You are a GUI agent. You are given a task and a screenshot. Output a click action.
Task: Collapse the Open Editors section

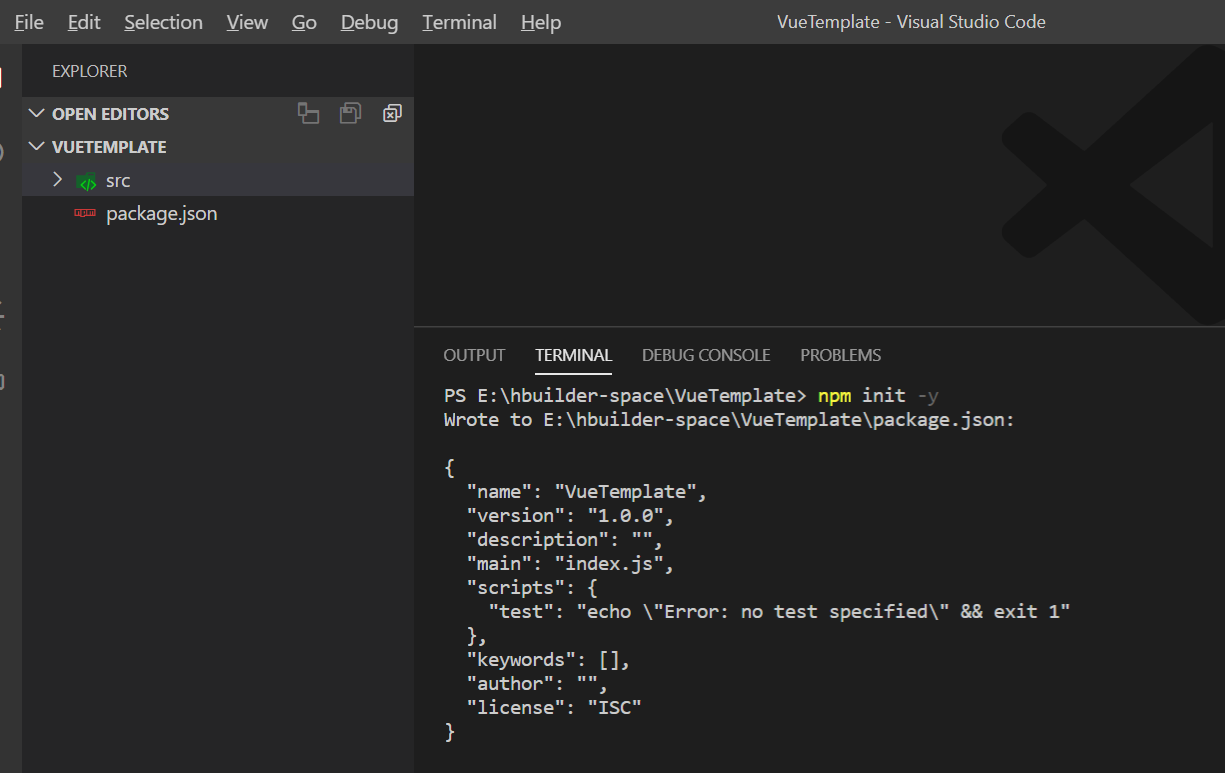[37, 114]
